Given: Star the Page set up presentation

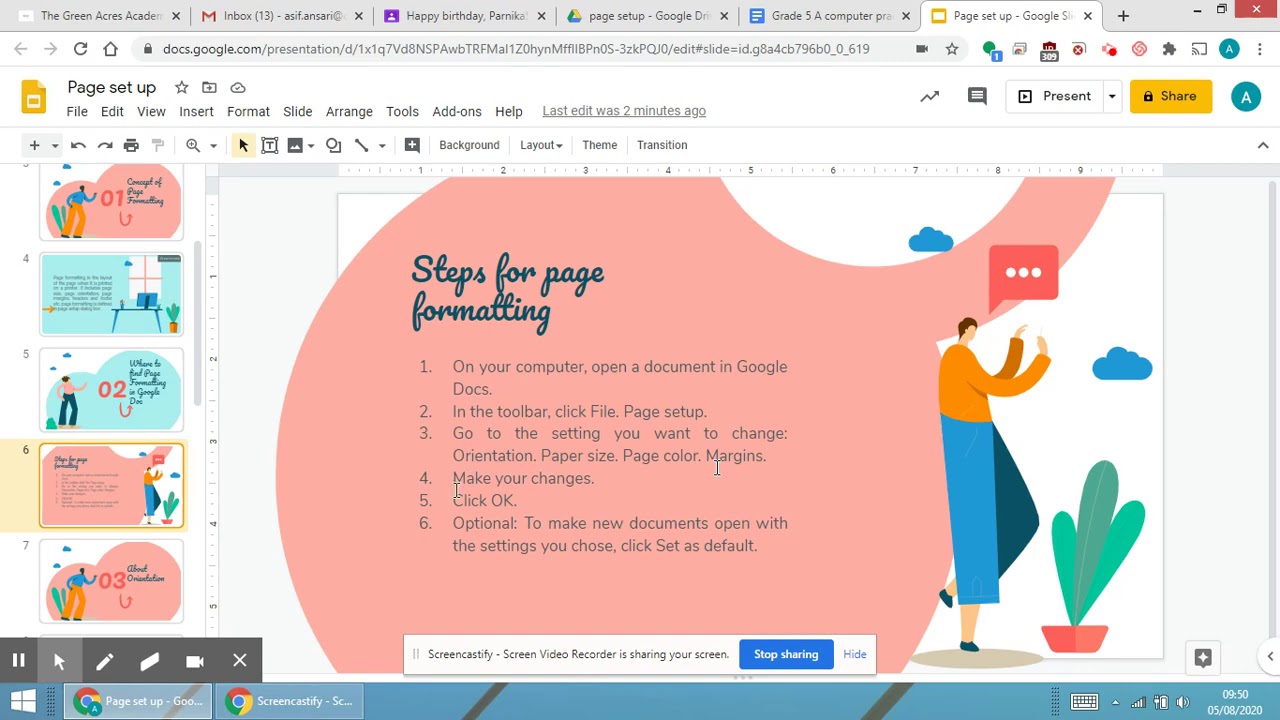Looking at the screenshot, I should click(181, 87).
